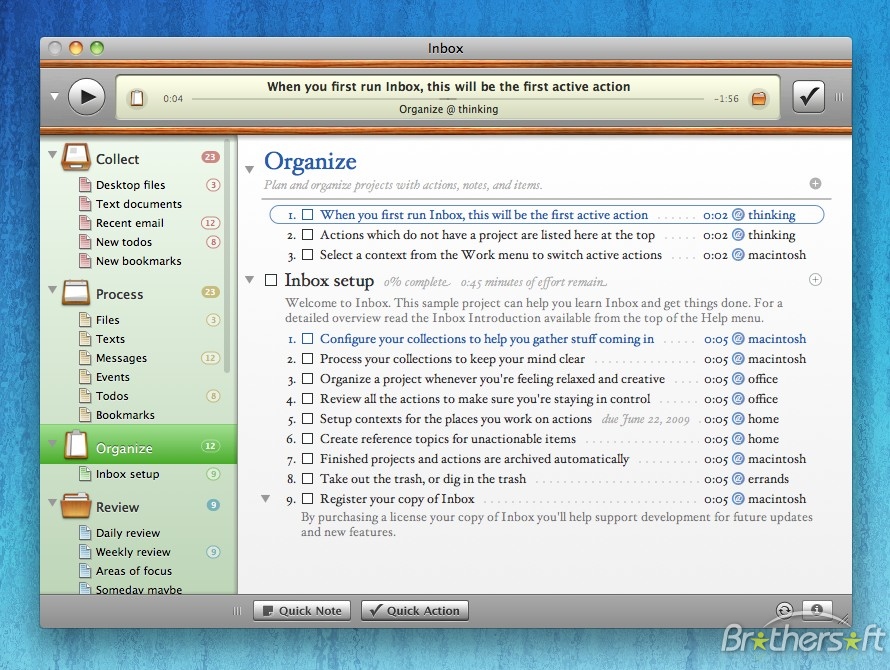Mark the active action done with checkmark button
The width and height of the screenshot is (890, 670).
(x=808, y=97)
